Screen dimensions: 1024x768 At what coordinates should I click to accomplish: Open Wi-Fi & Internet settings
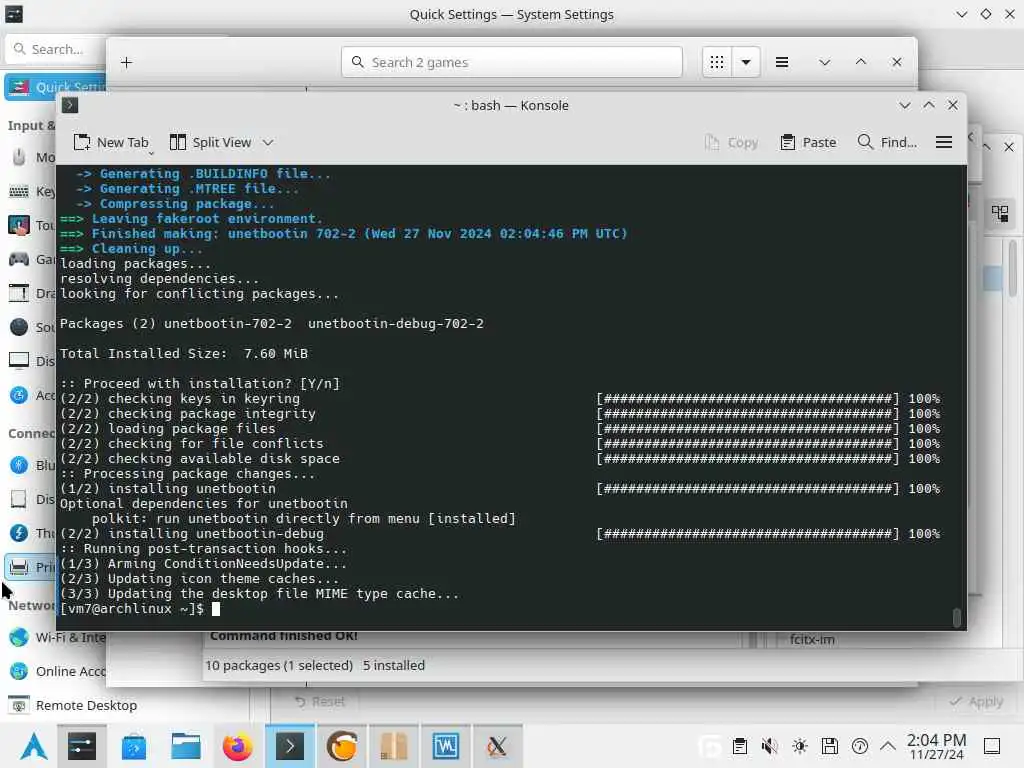pyautogui.click(x=56, y=637)
